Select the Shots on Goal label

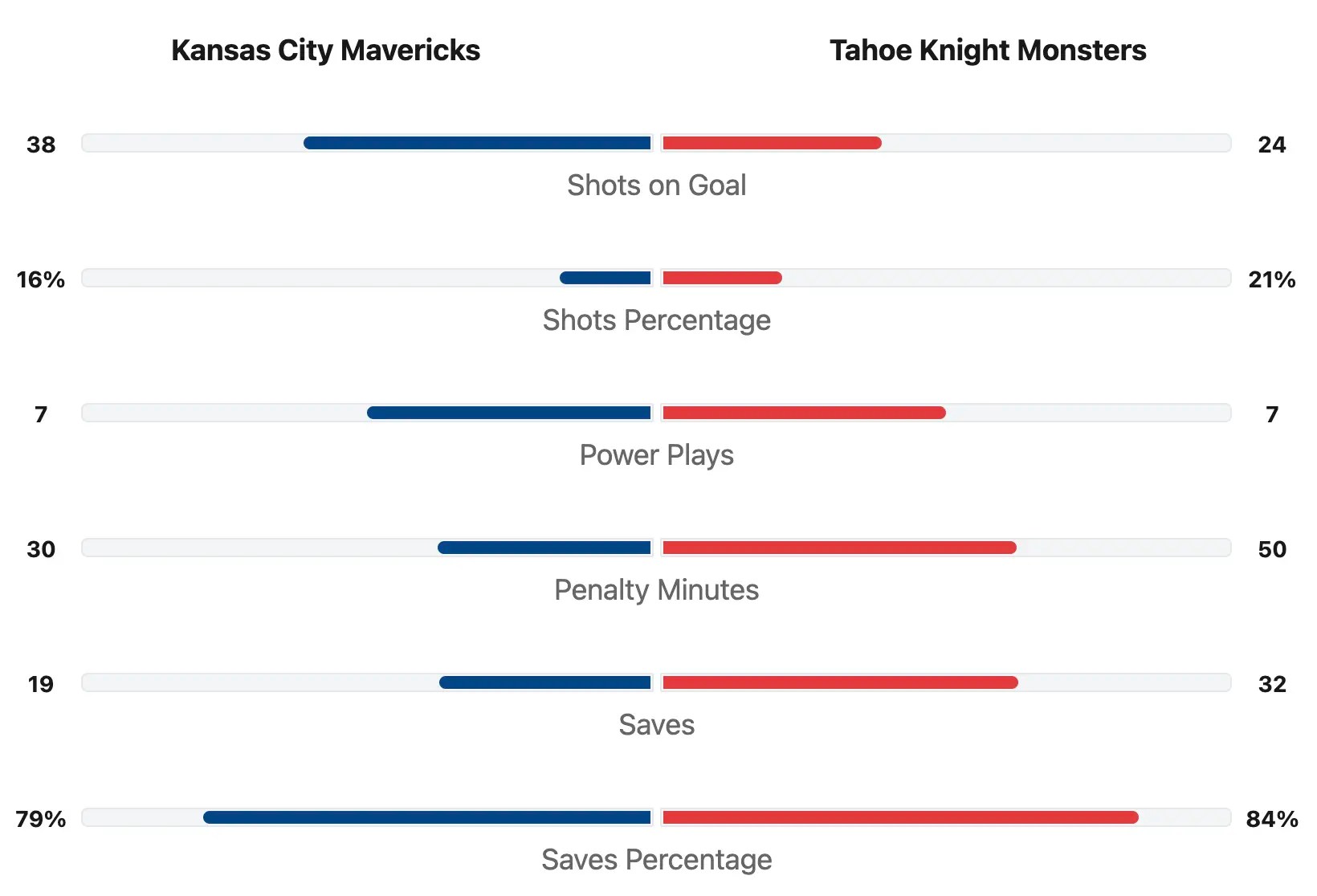pyautogui.click(x=656, y=185)
